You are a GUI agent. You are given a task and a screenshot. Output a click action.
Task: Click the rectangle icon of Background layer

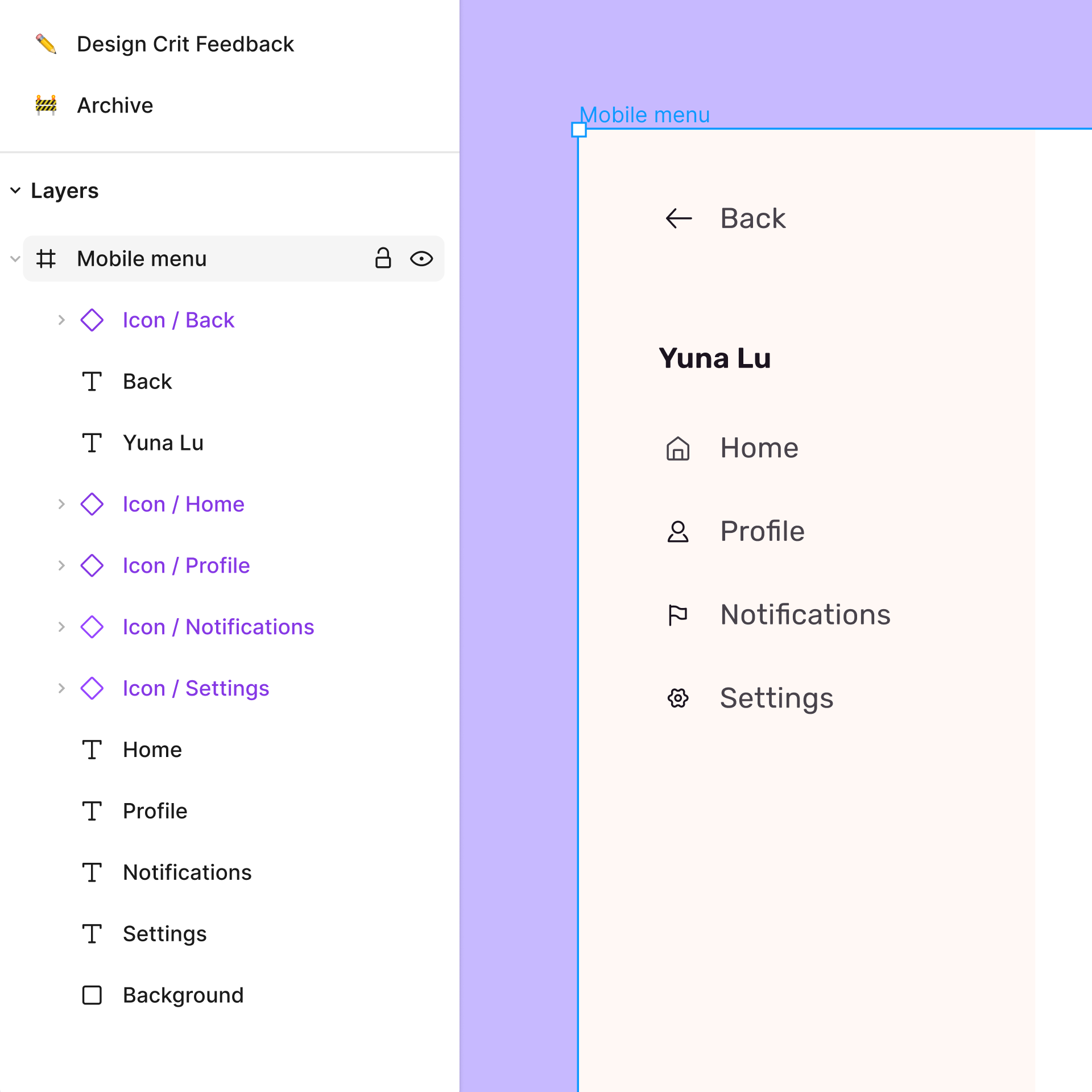click(x=92, y=995)
